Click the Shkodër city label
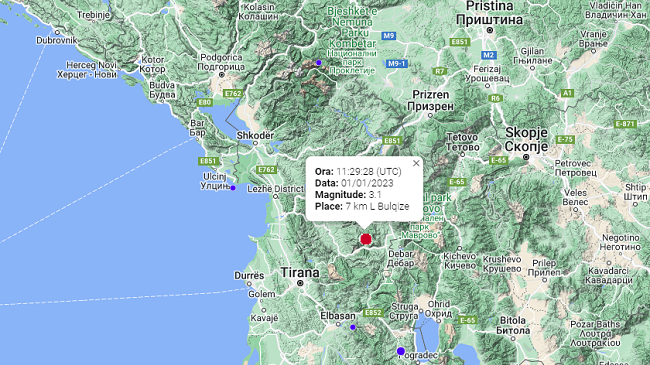Viewport: 650px width, 365px height. click(x=255, y=136)
